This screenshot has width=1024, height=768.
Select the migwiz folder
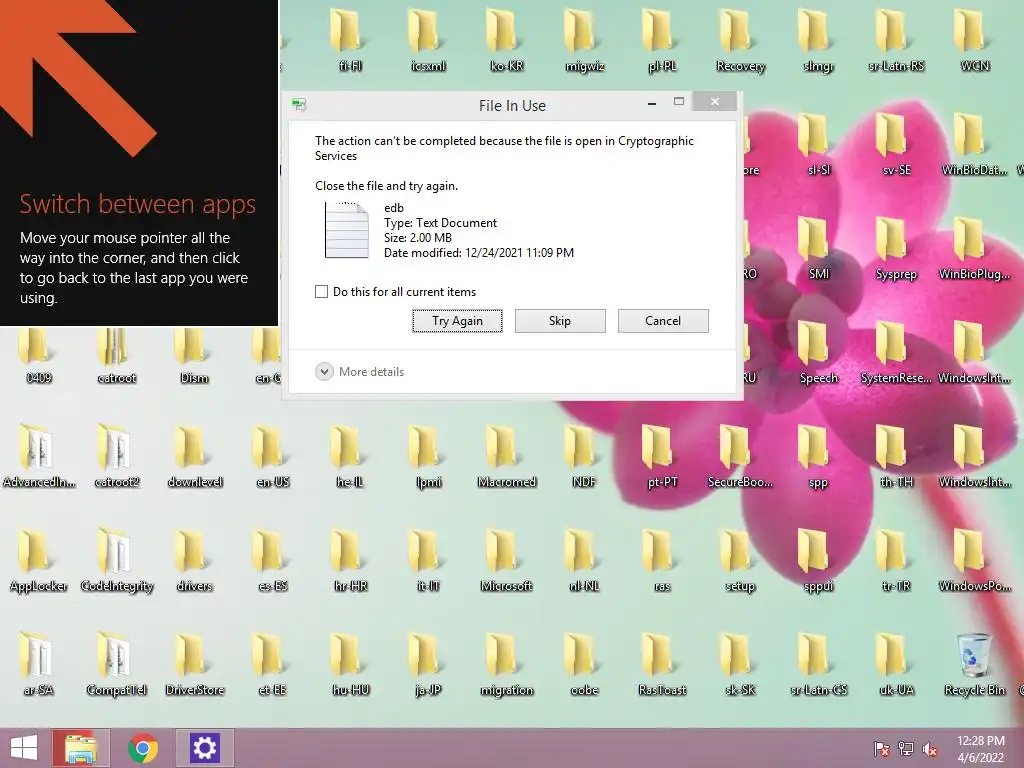click(x=584, y=40)
